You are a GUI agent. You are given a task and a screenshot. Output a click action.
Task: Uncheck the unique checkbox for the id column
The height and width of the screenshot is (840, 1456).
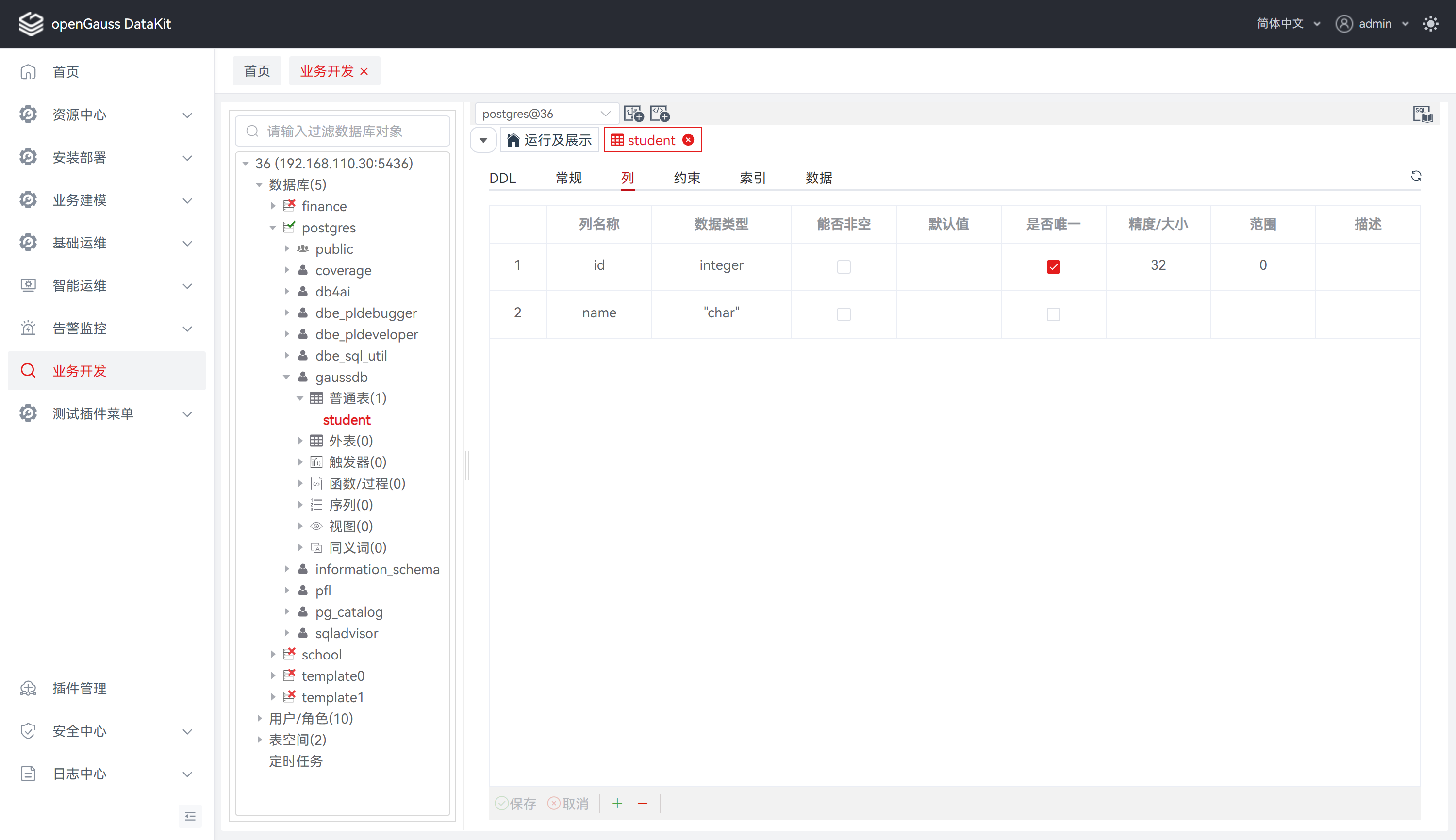(x=1053, y=266)
